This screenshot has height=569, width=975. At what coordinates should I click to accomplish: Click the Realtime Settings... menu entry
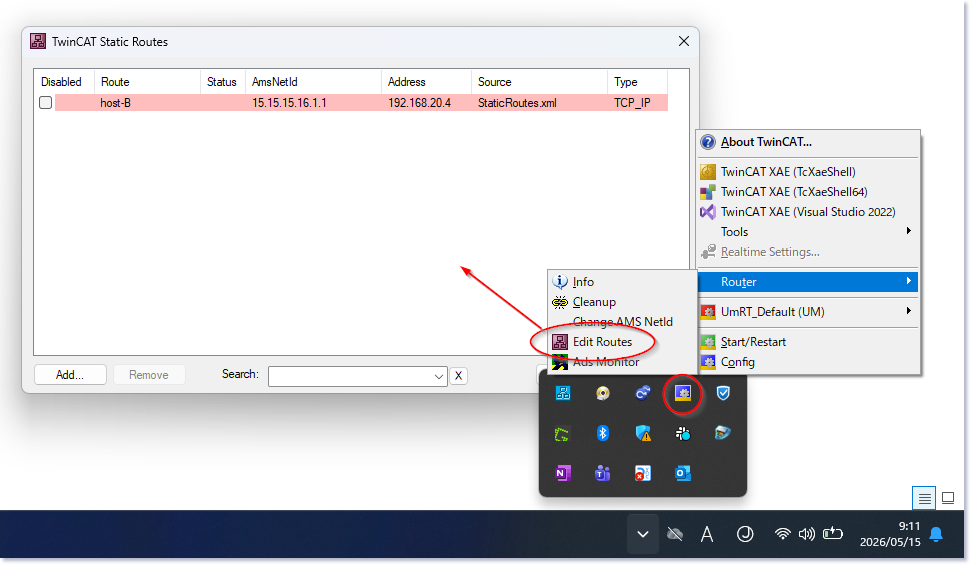coord(808,252)
